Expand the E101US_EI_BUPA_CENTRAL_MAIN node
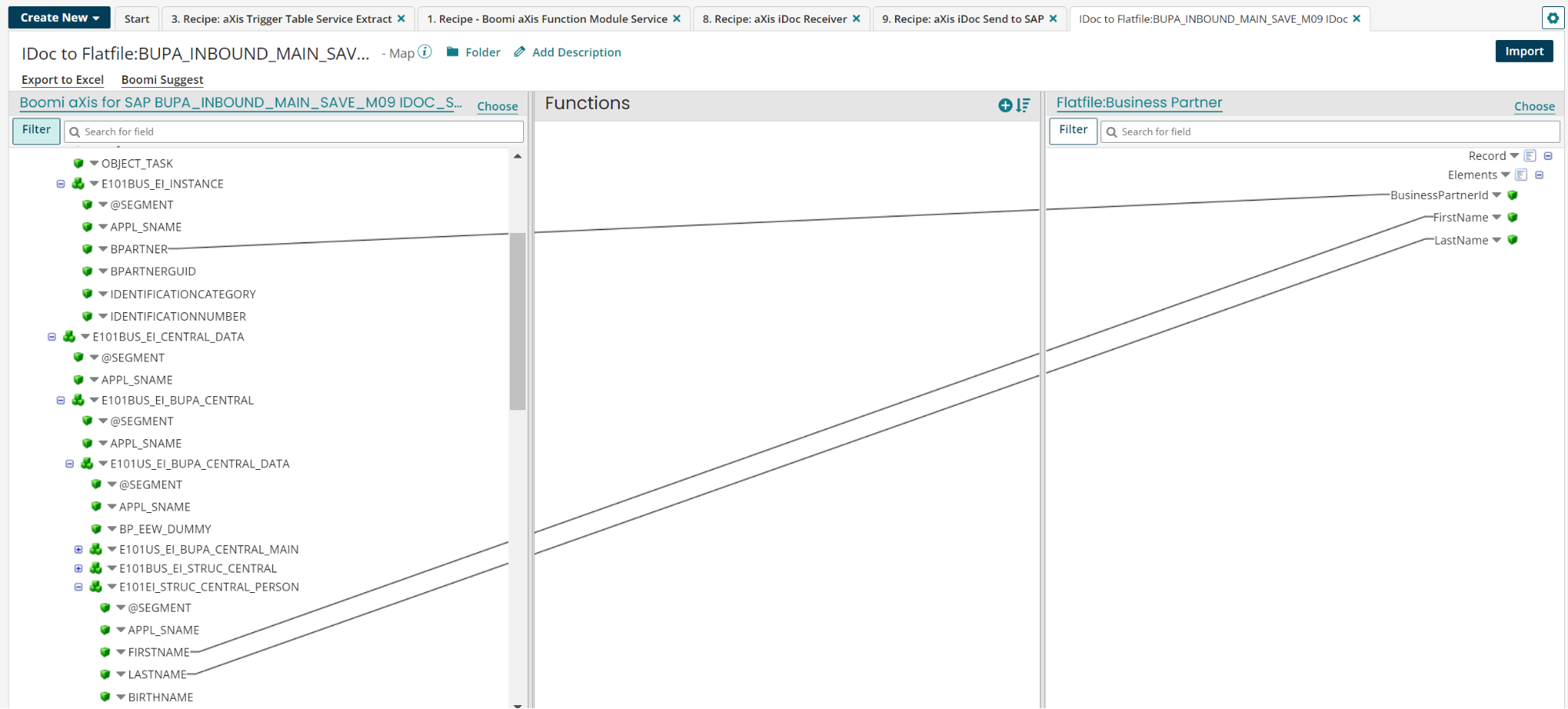This screenshot has height=709, width=1568. [78, 549]
